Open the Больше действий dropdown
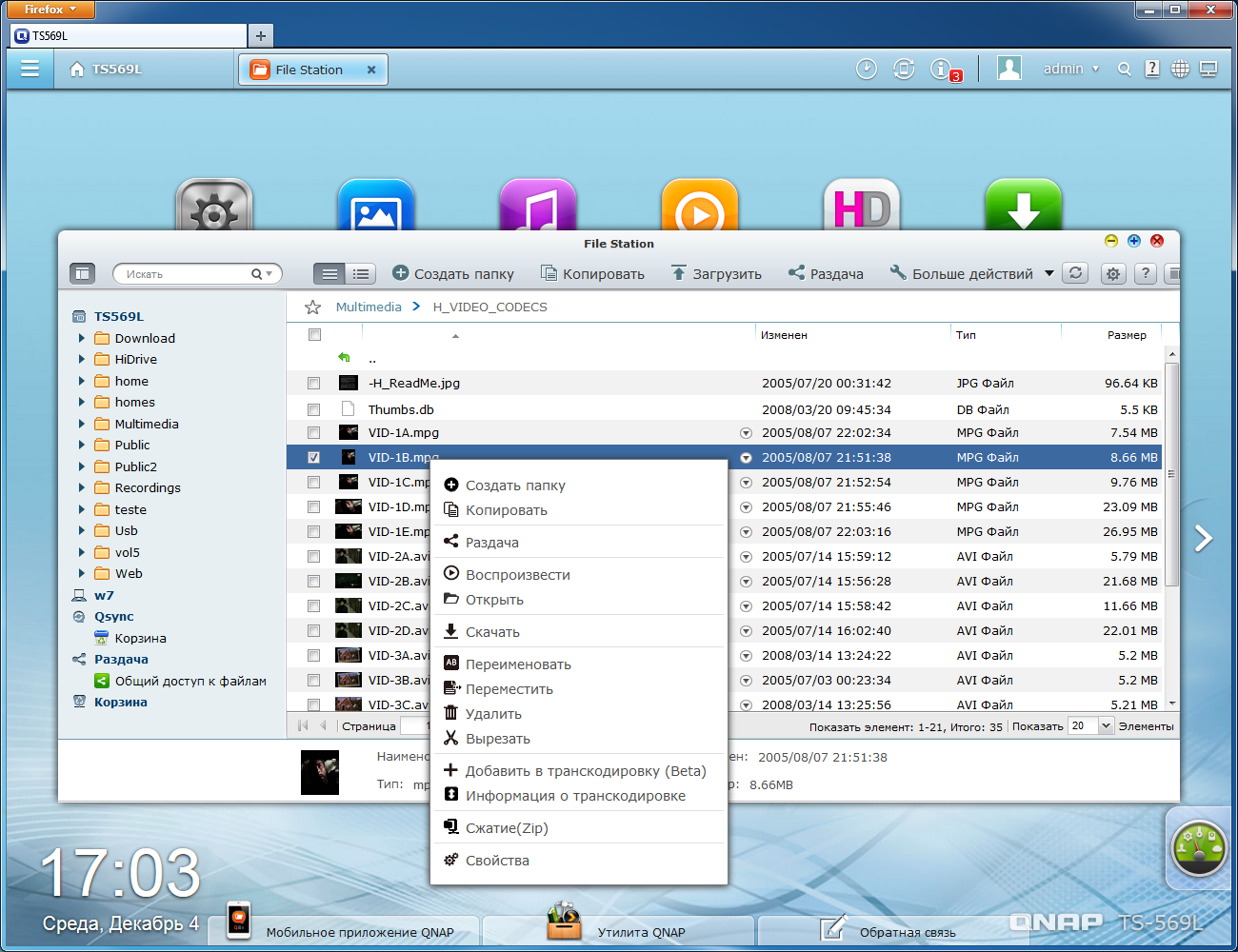Image resolution: width=1238 pixels, height=952 pixels. click(x=972, y=274)
